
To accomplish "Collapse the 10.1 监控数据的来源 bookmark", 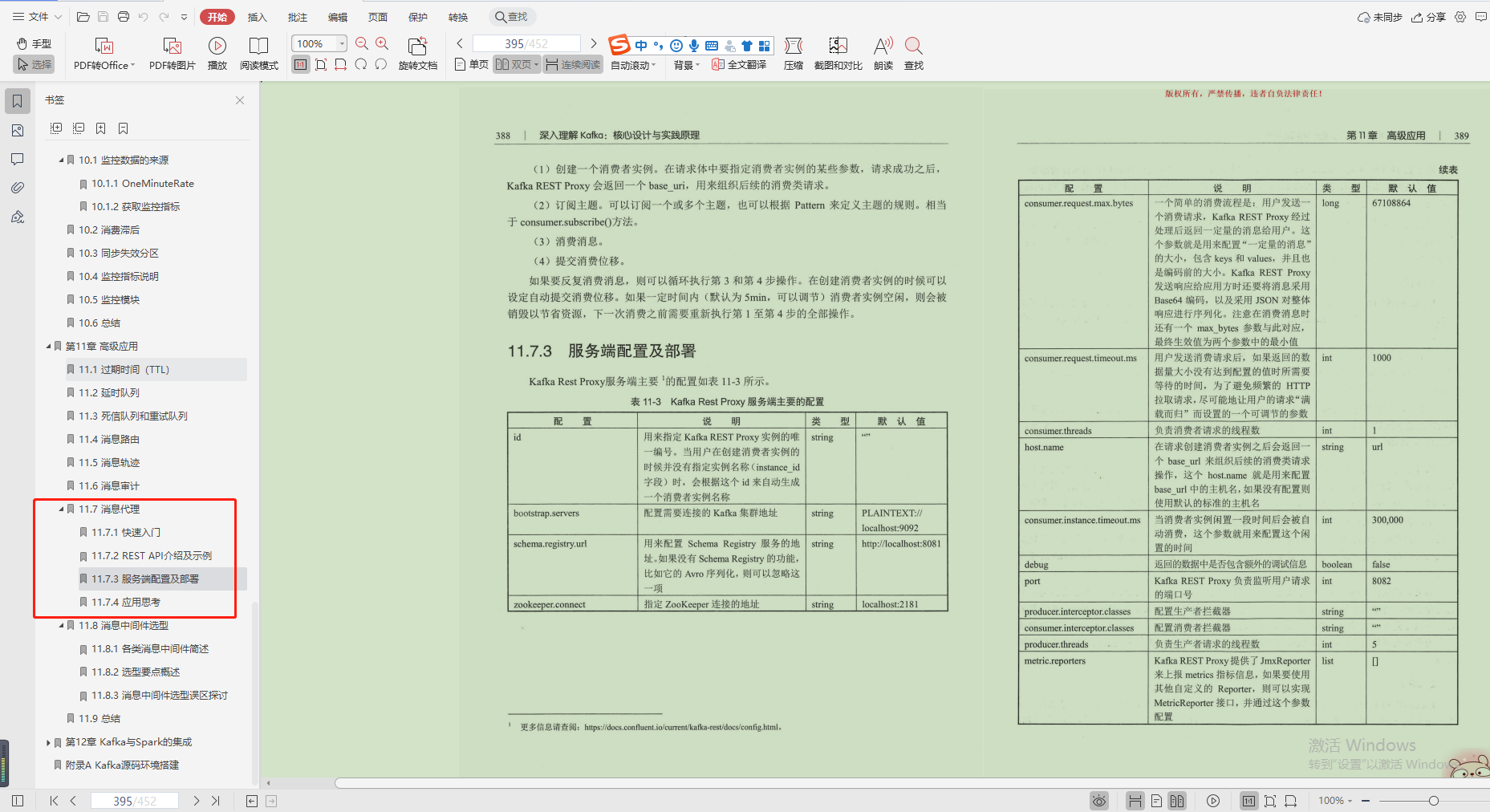I will pyautogui.click(x=61, y=160).
